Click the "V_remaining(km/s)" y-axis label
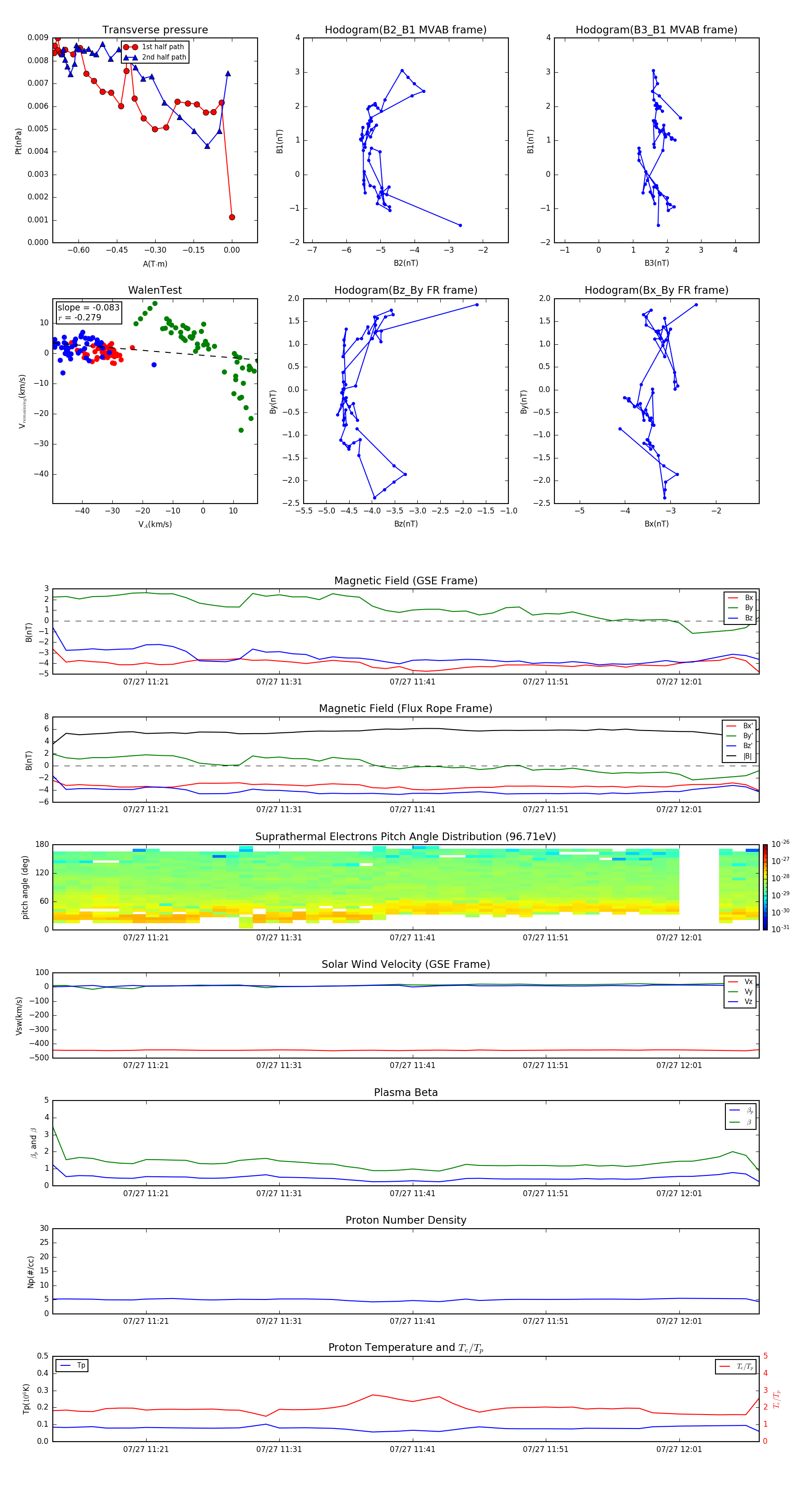Viewport: 812px width, 1489px height. tap(22, 401)
